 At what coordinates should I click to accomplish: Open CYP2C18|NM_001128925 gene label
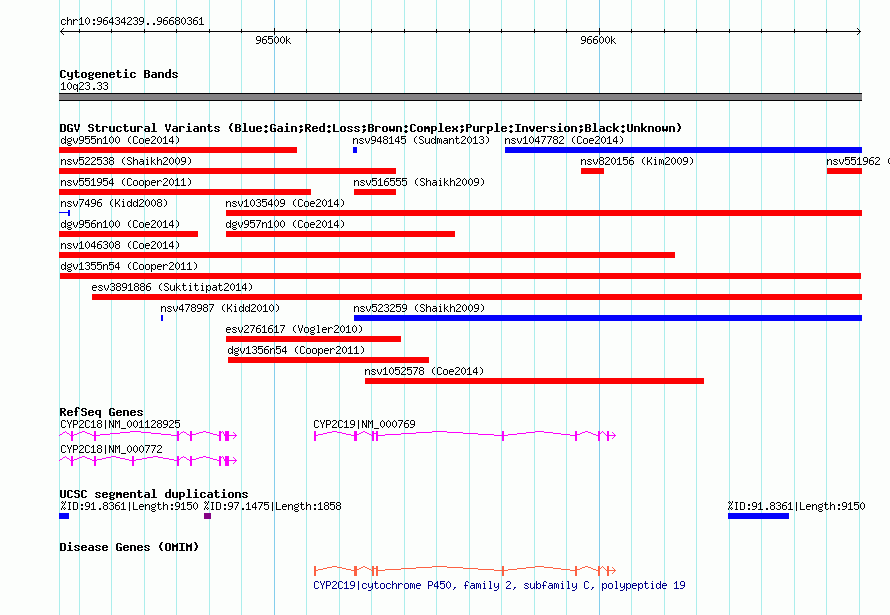tap(120, 424)
